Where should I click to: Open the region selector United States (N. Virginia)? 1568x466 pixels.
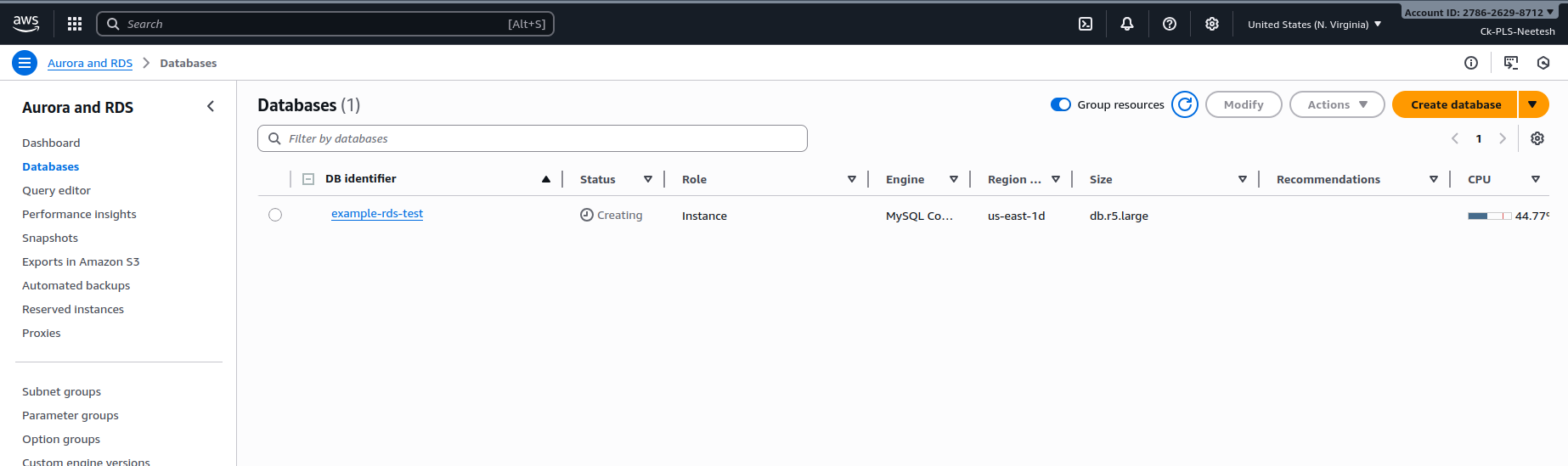point(1314,25)
